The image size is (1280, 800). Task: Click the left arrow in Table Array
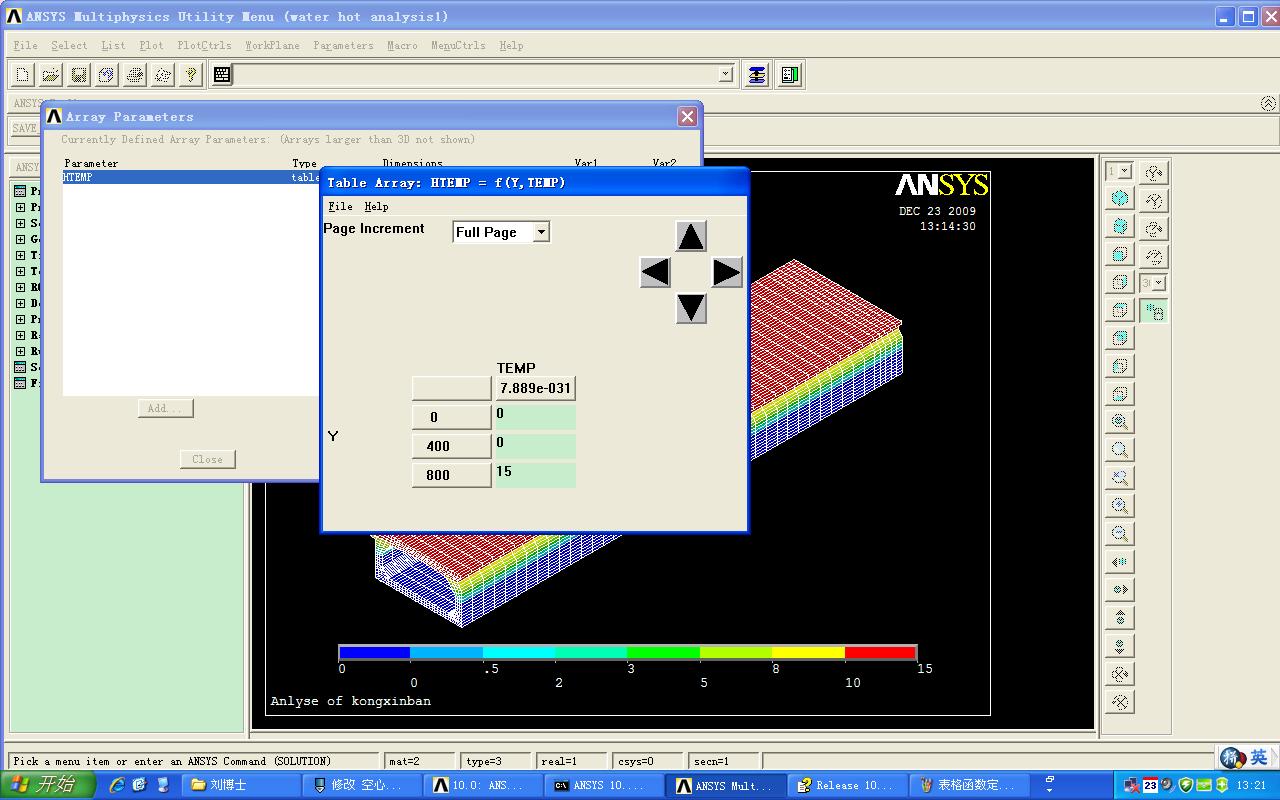coord(655,272)
